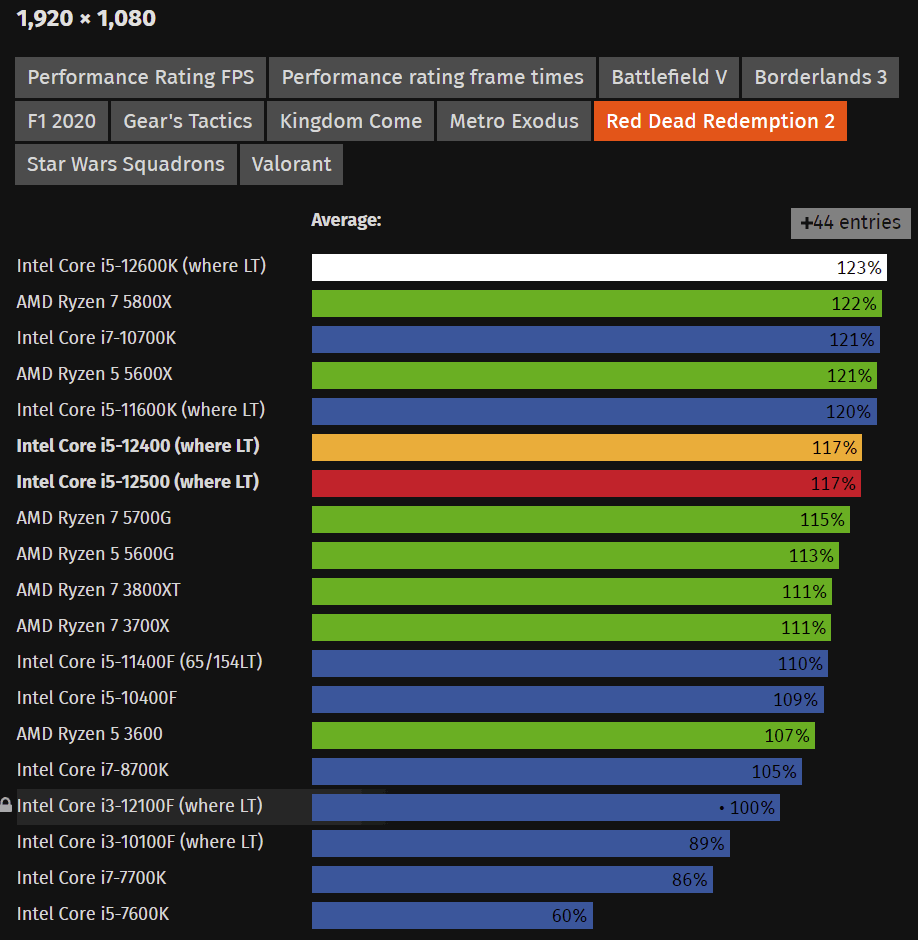Select the AMD Ryzen 5 3600 label

point(89,734)
